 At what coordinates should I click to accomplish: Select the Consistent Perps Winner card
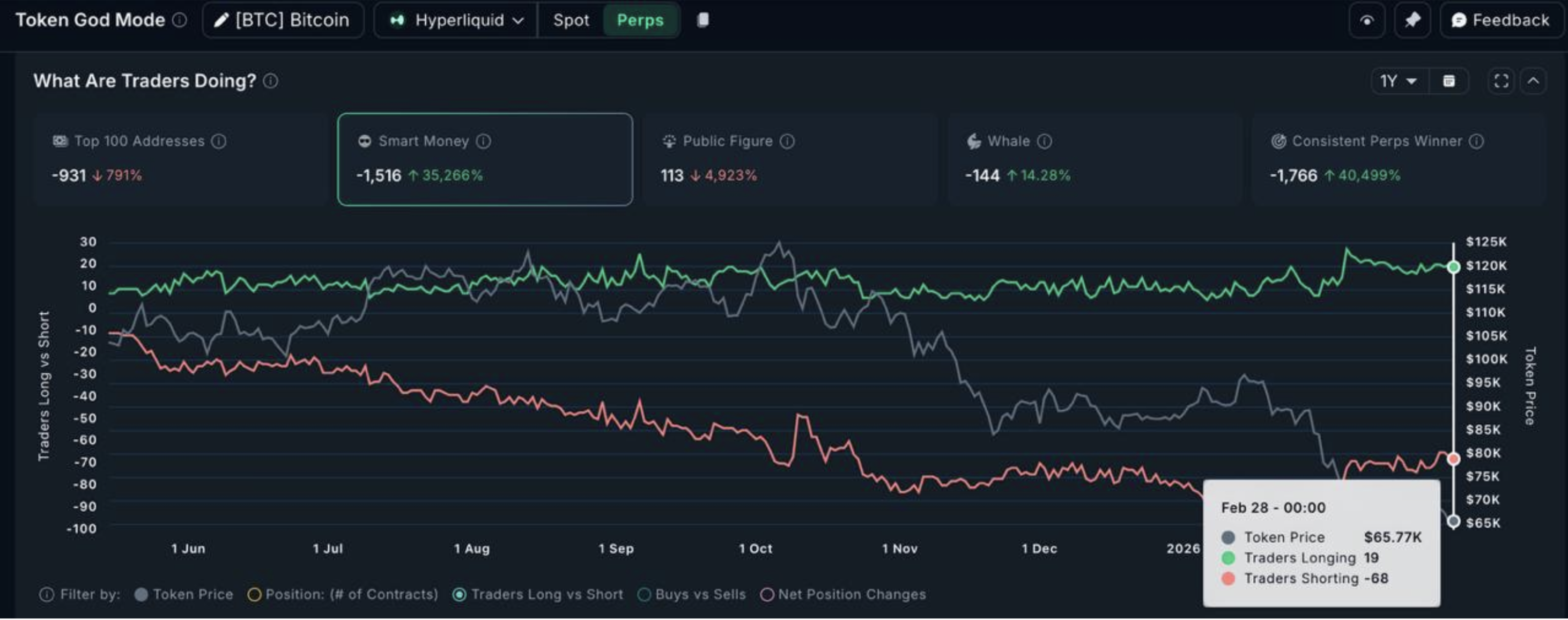[x=1398, y=159]
